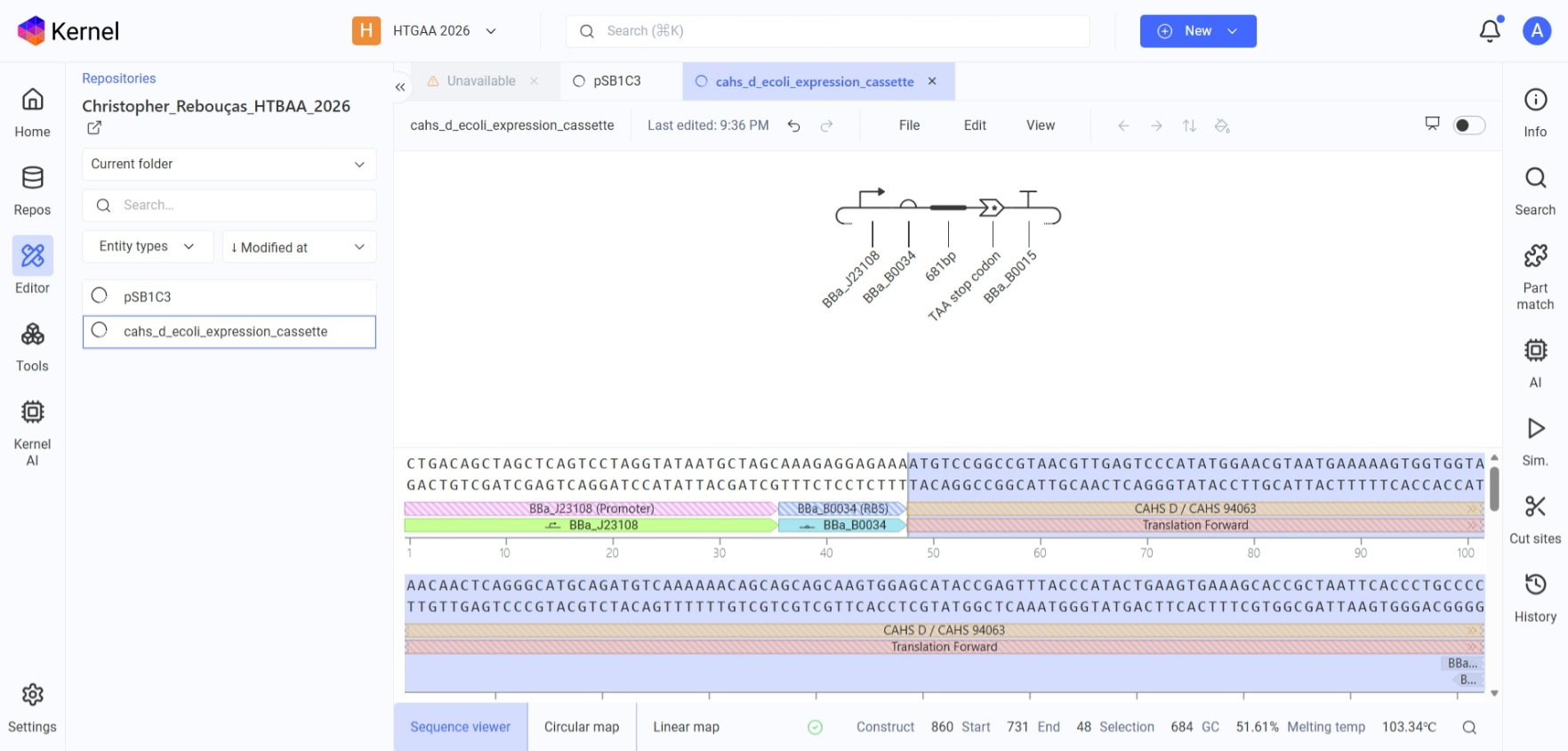Screen dimensions: 1568x751
Task: Click the global Search (⌘K) field
Action: pos(828,31)
